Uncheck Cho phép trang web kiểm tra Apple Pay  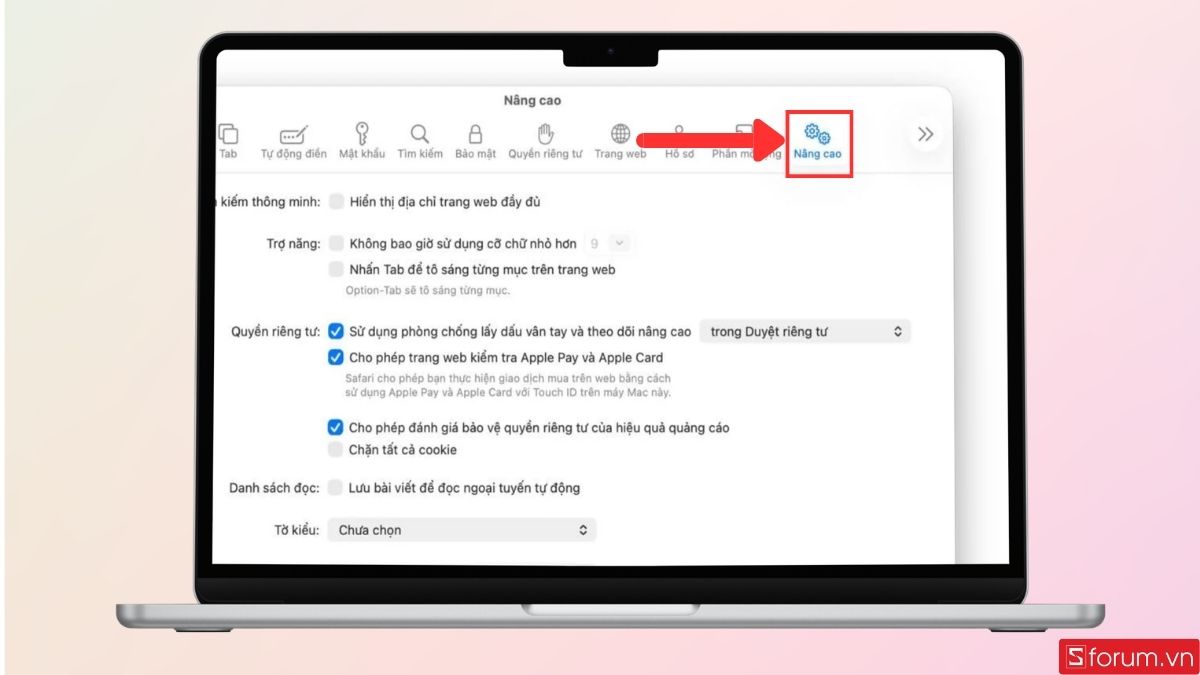335,357
